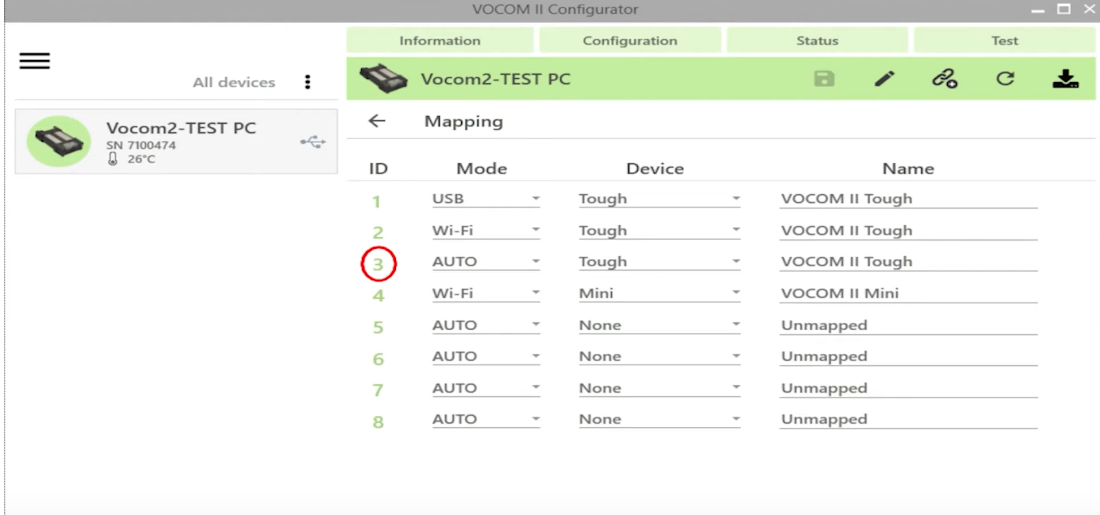Viewport: 1100px width, 515px height.
Task: Click the All devices label
Action: coord(234,83)
